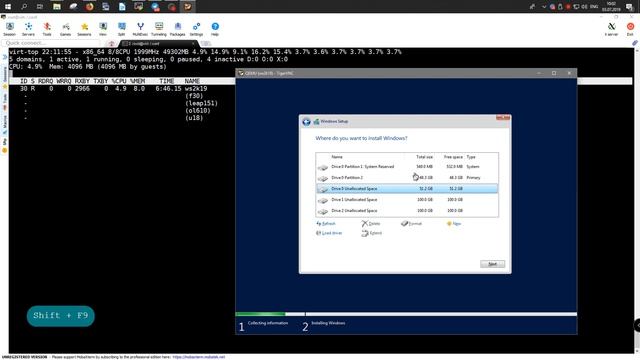
Task: Click the Total size column header
Action: pyautogui.click(x=424, y=157)
